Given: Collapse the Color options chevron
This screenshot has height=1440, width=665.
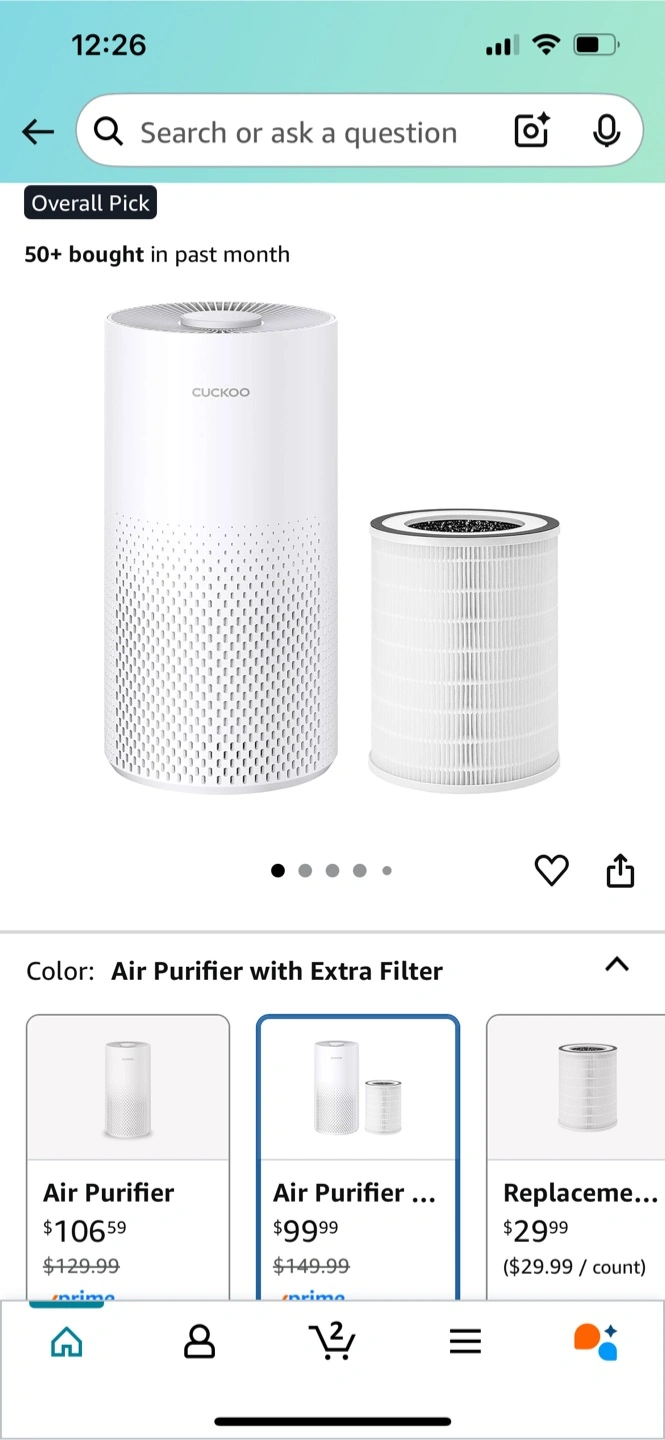Looking at the screenshot, I should [617, 965].
